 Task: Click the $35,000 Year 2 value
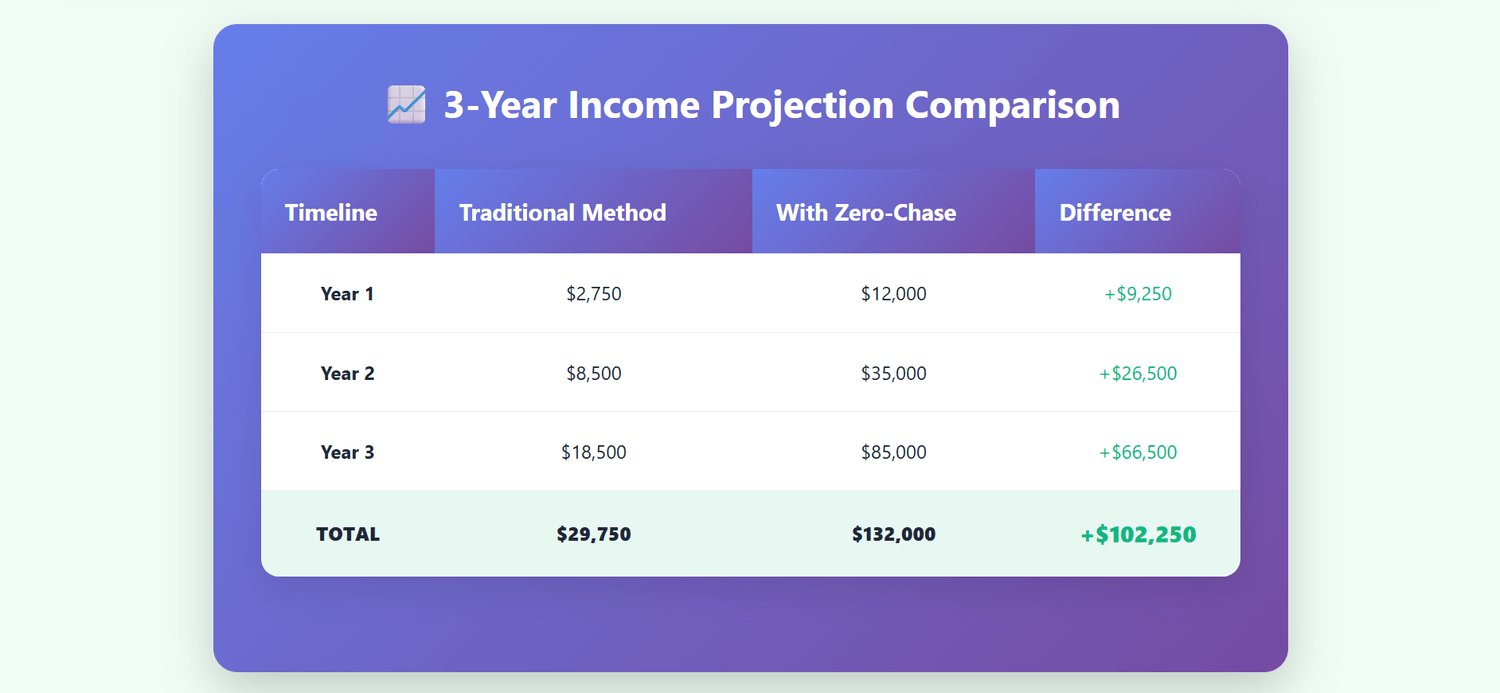point(893,373)
